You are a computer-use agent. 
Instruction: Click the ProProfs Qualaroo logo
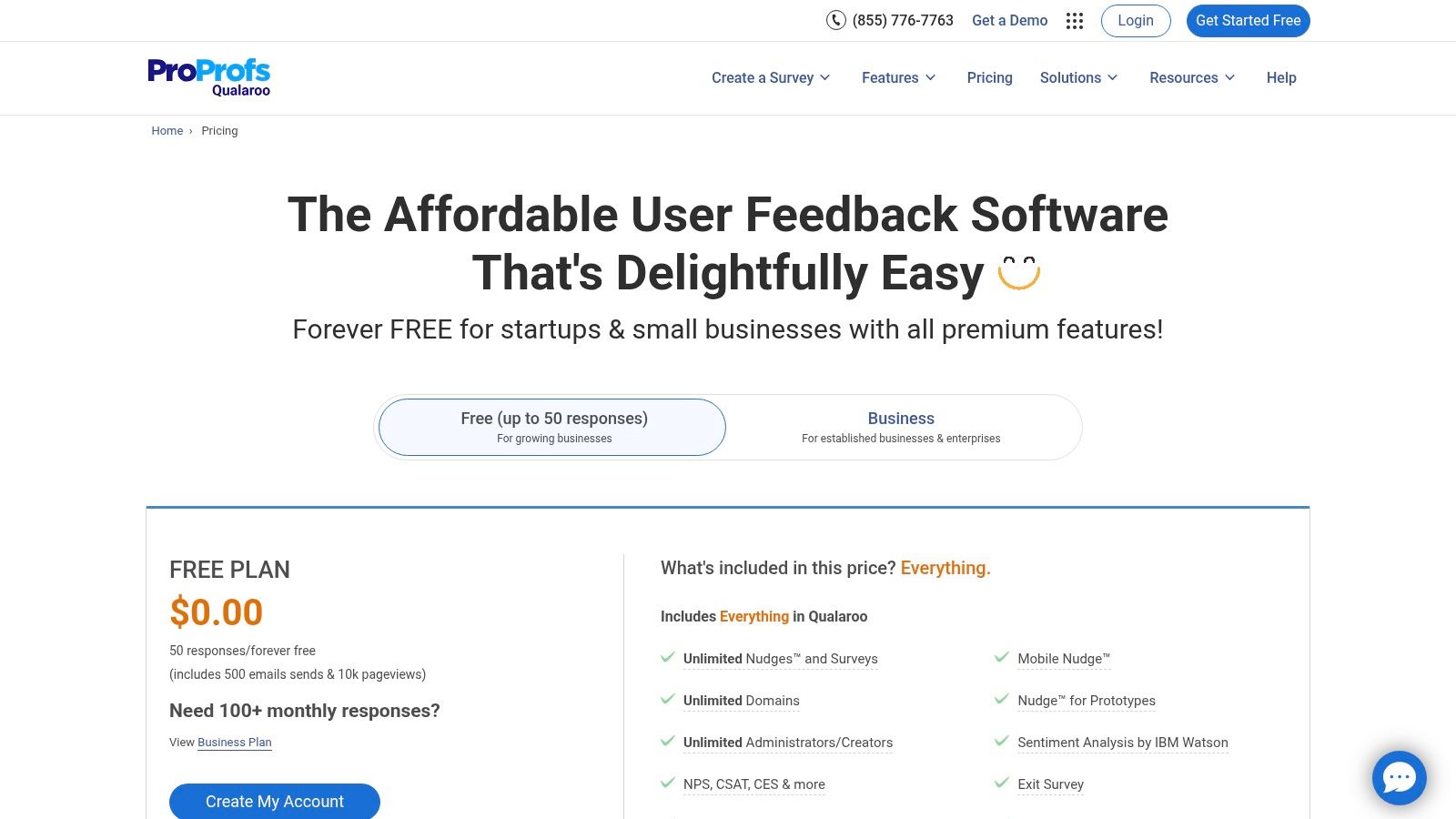(208, 76)
